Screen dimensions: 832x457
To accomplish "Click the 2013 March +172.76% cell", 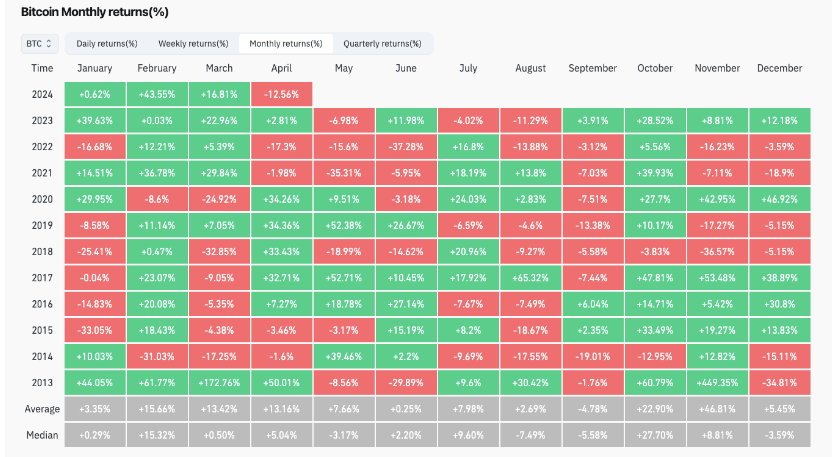I will [219, 383].
